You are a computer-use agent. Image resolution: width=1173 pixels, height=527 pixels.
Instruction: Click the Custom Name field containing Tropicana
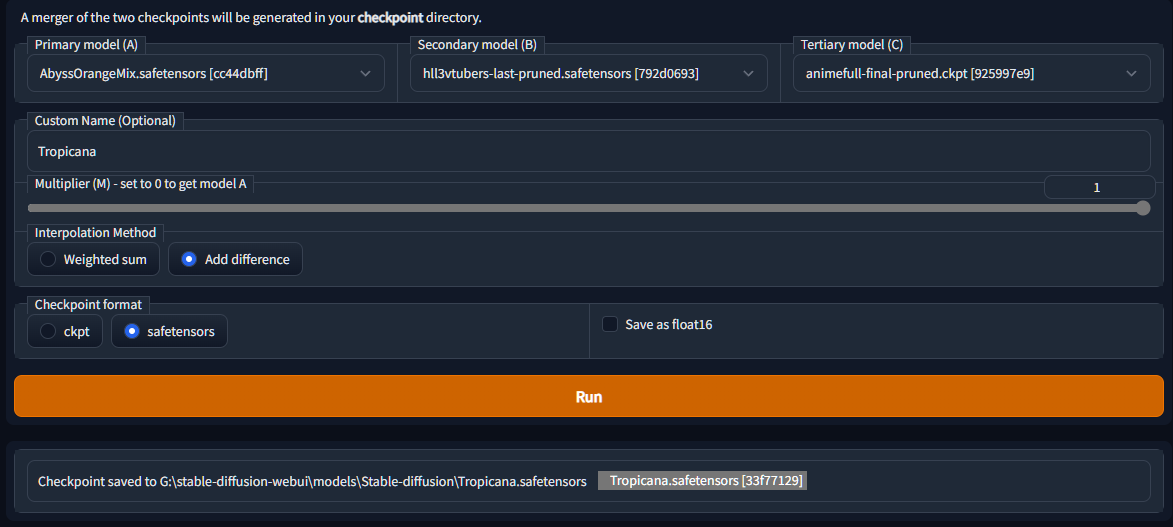[588, 152]
